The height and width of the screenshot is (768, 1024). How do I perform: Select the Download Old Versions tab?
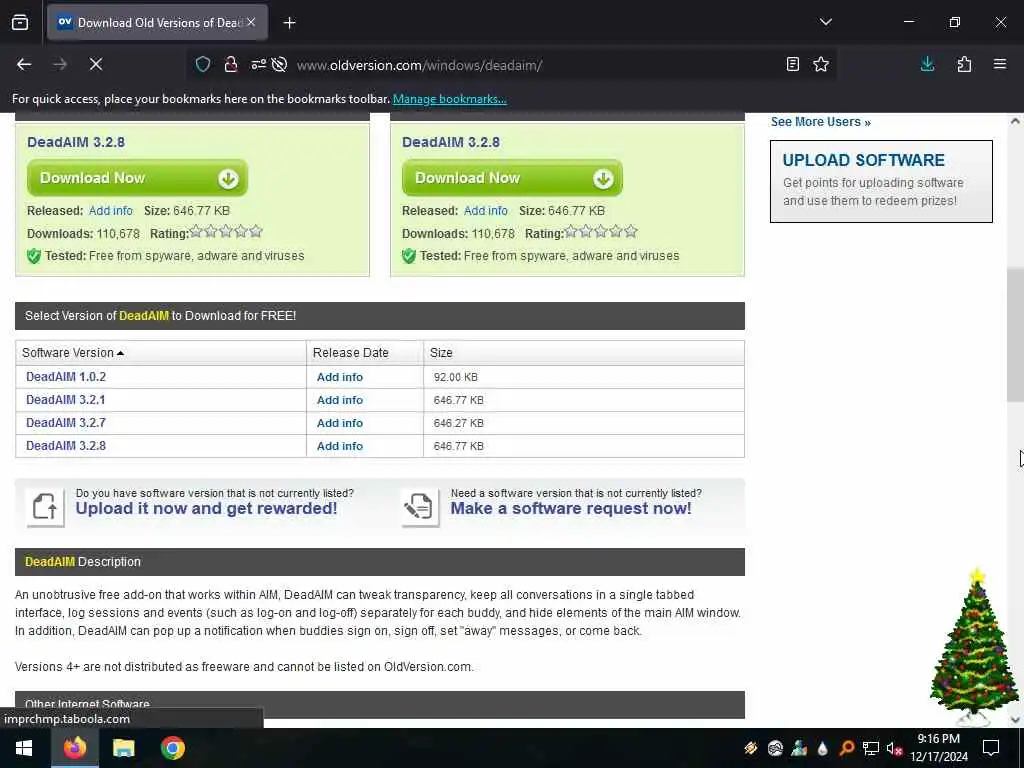pyautogui.click(x=157, y=23)
